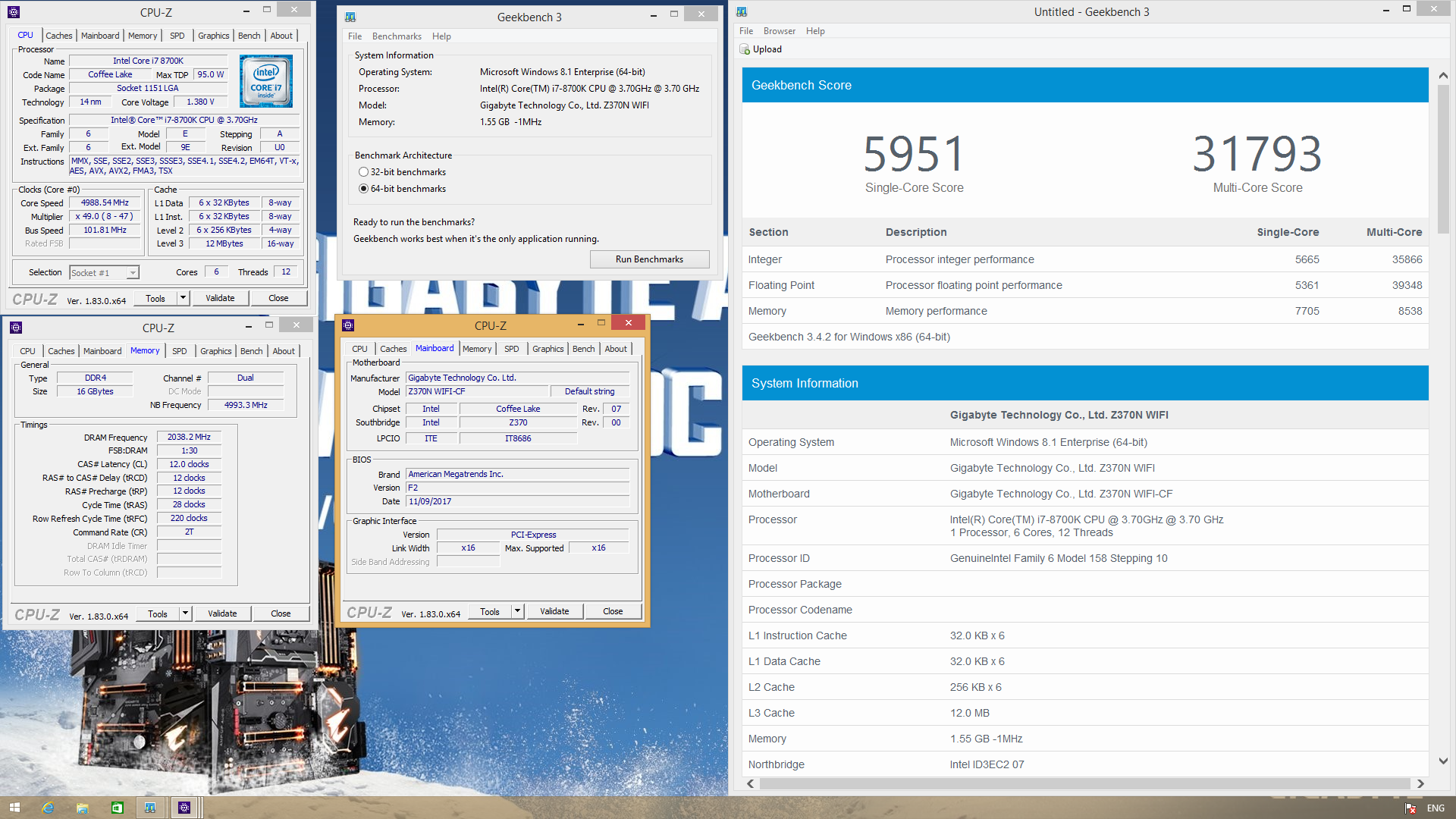Click the scroll-right arrow in Geekbench results

(1420, 784)
